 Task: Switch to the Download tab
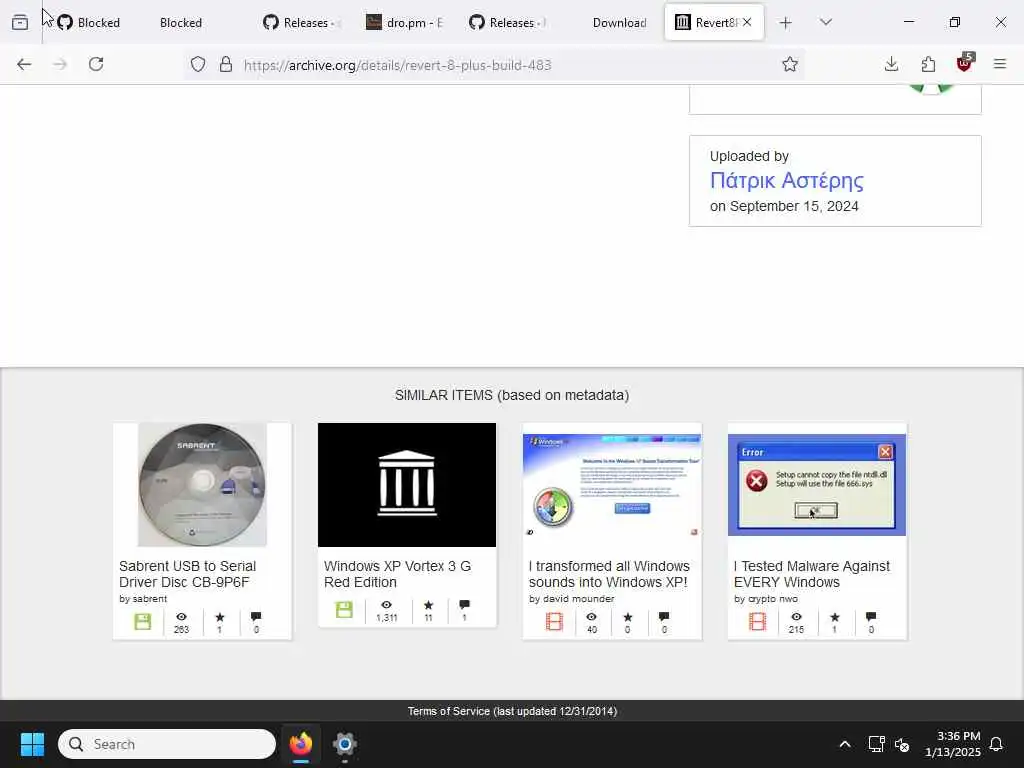coord(619,23)
